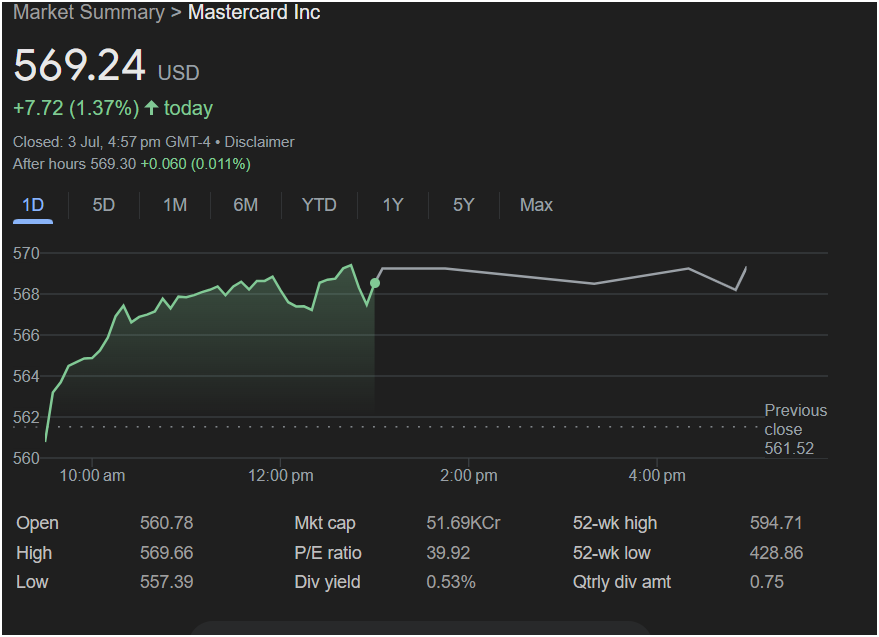The height and width of the screenshot is (637, 879).
Task: Click the 2:00 pm axis label
Action: coord(469,476)
